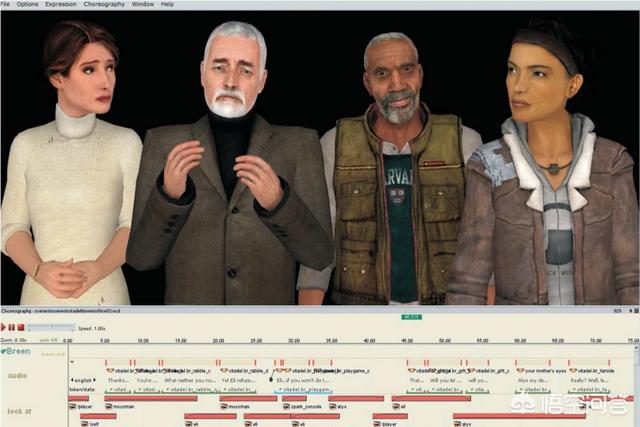Screen dimensions: 640x427
Task: Collapse the audio channel triangle
Action: [72, 362]
